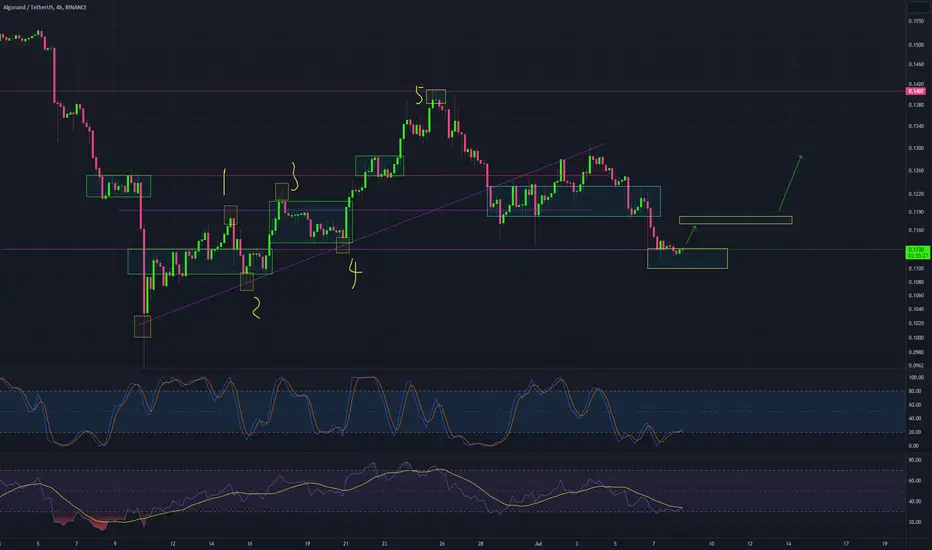Click the 0.1060 price axis value
932x550 pixels.
click(916, 296)
